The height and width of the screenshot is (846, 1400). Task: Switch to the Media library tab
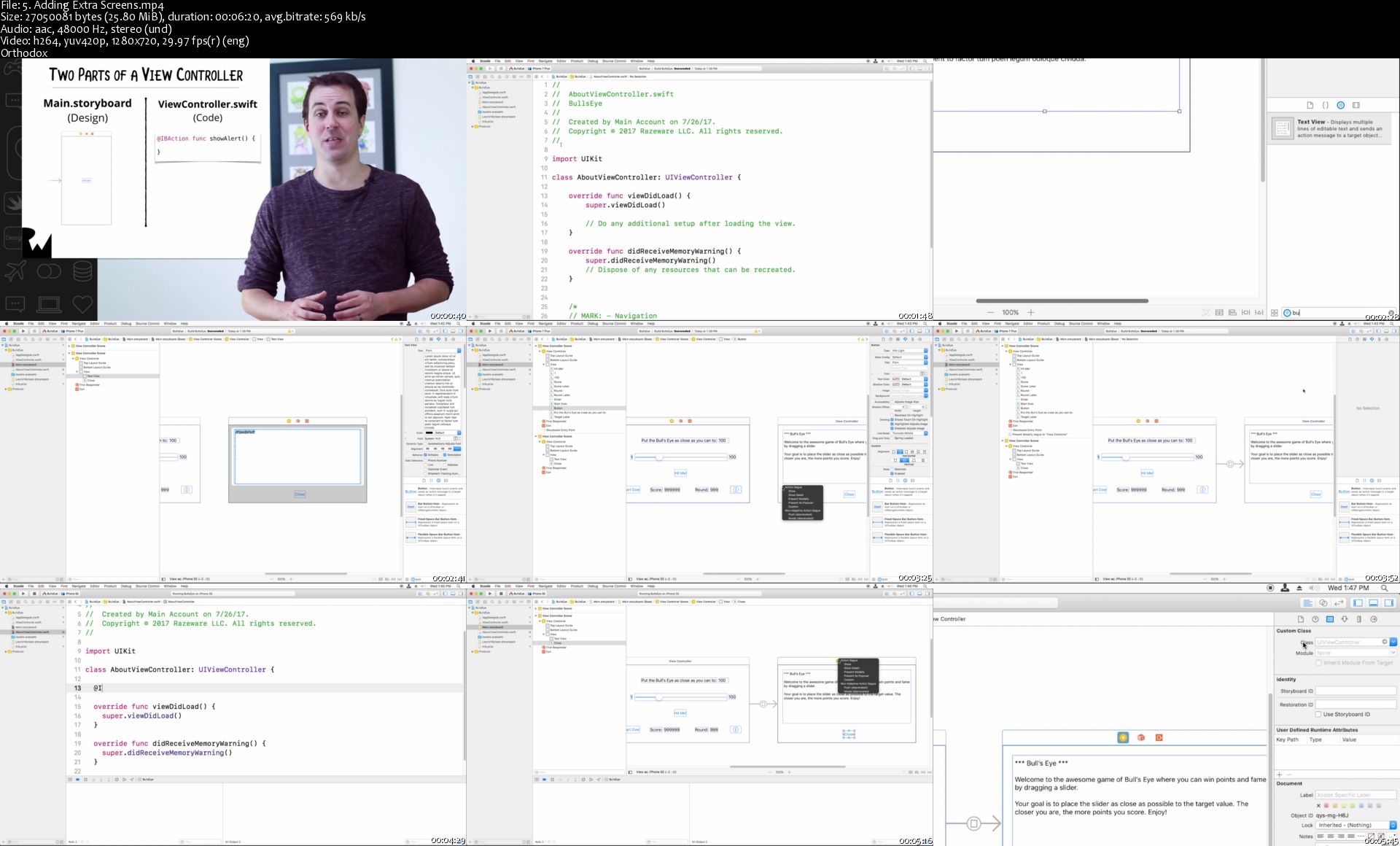coord(1356,105)
